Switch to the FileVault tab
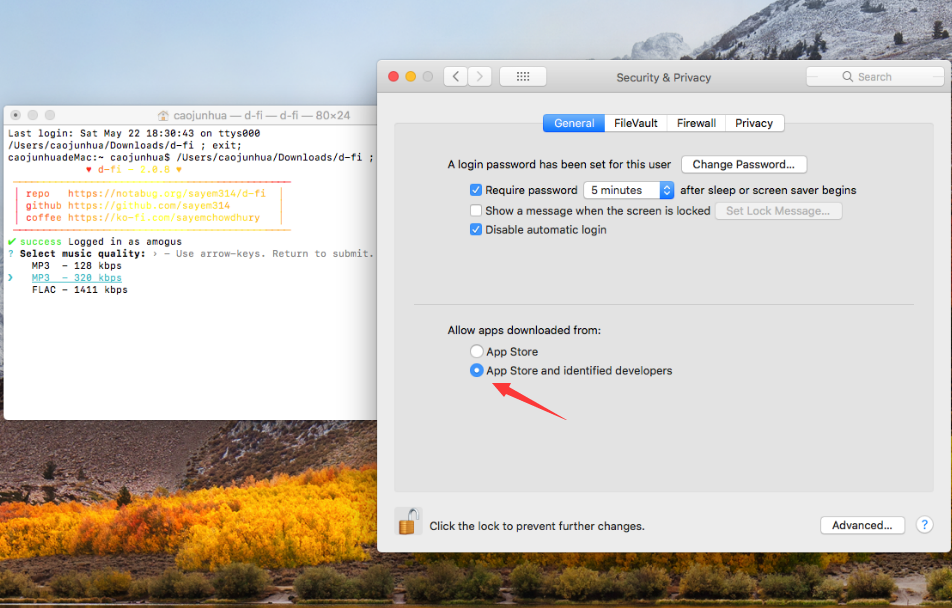This screenshot has height=608, width=952. pos(636,123)
